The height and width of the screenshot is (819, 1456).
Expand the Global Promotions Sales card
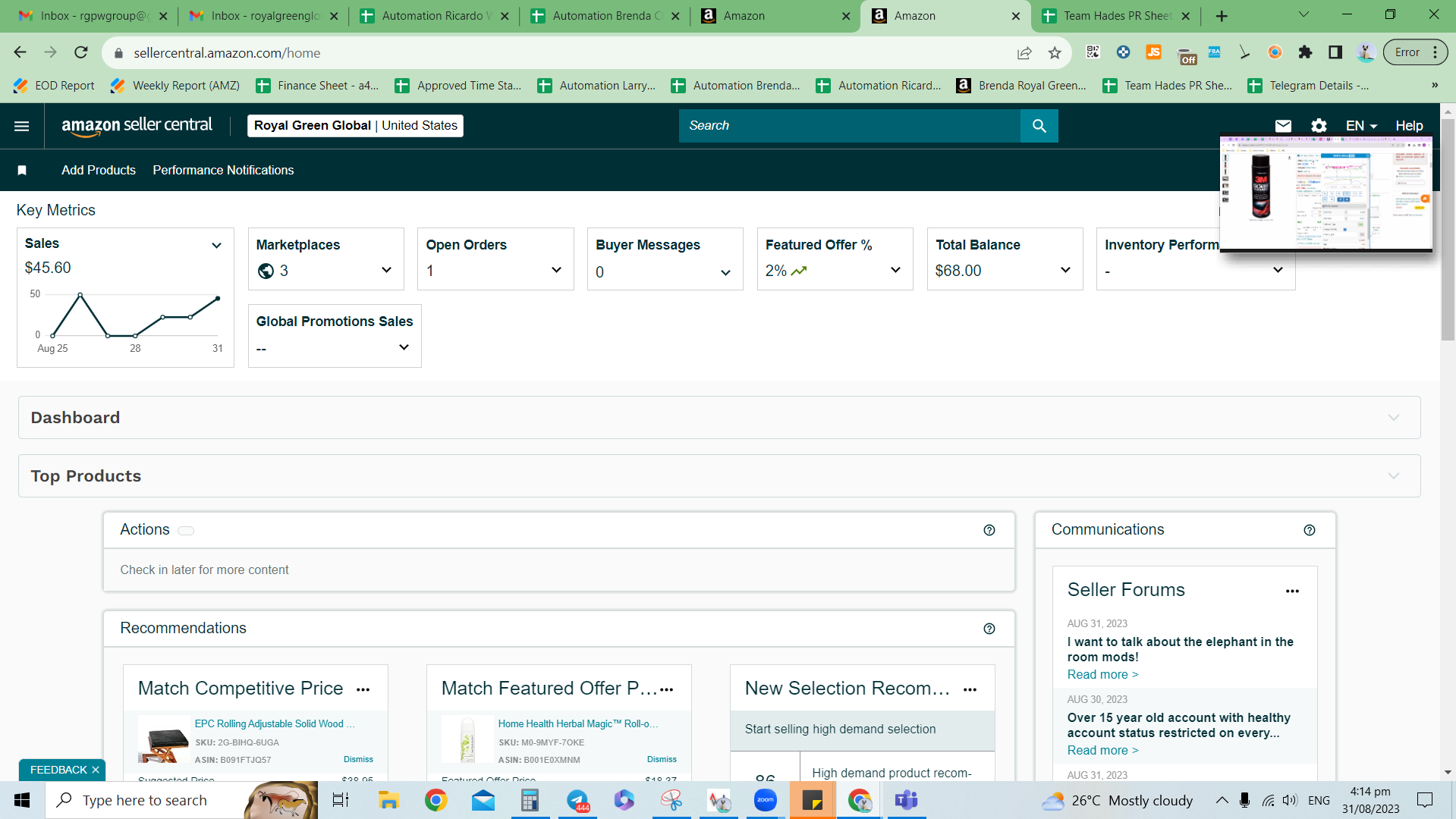404,347
